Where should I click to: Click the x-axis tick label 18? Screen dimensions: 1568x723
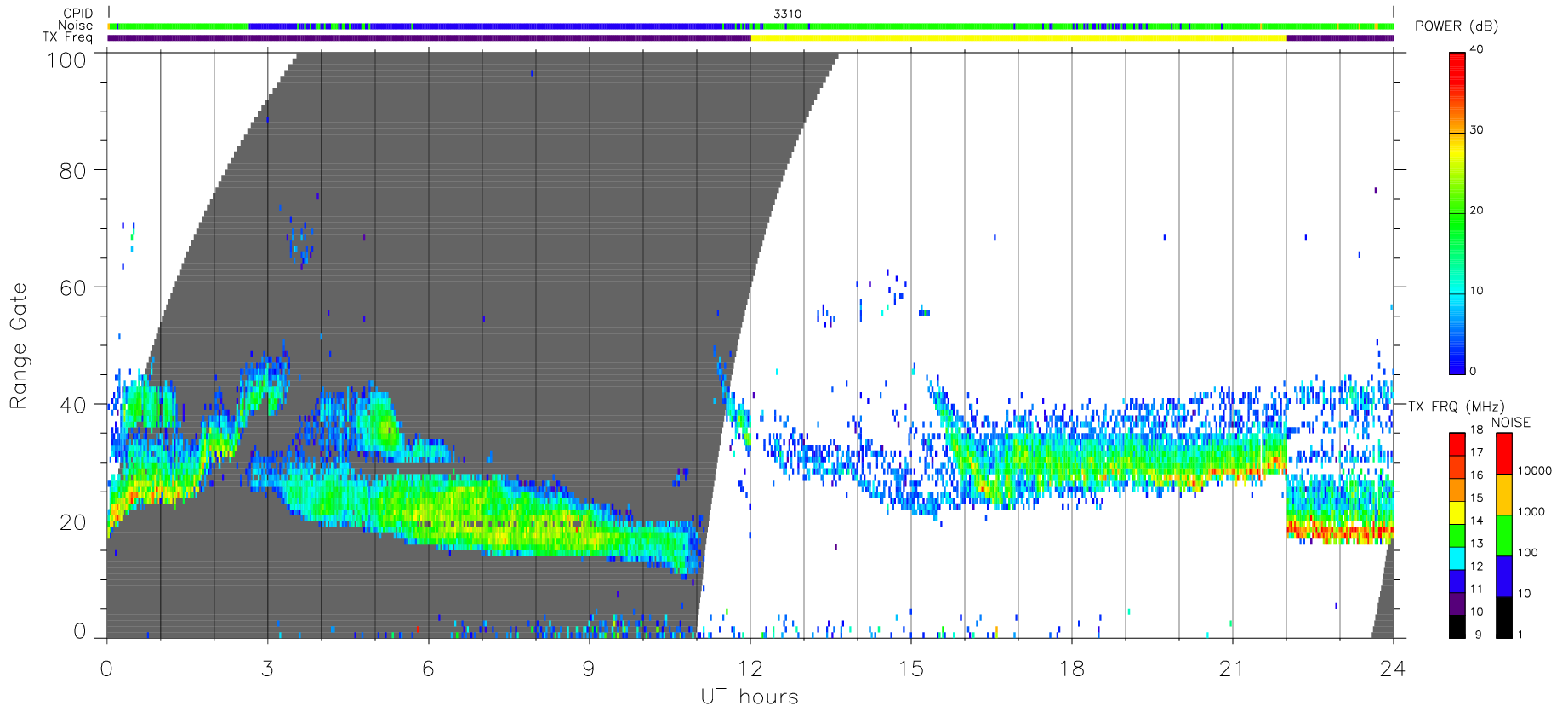[1071, 669]
